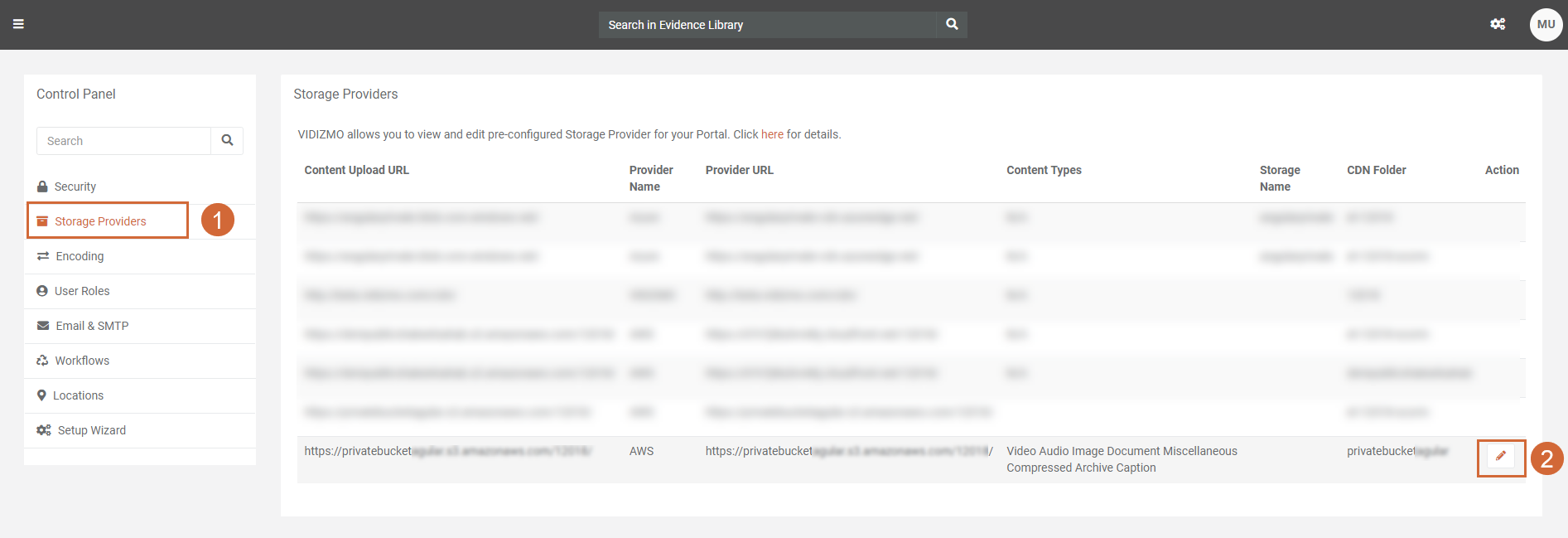Open the Encoding settings
This screenshot has width=1568, height=538.
tap(80, 256)
